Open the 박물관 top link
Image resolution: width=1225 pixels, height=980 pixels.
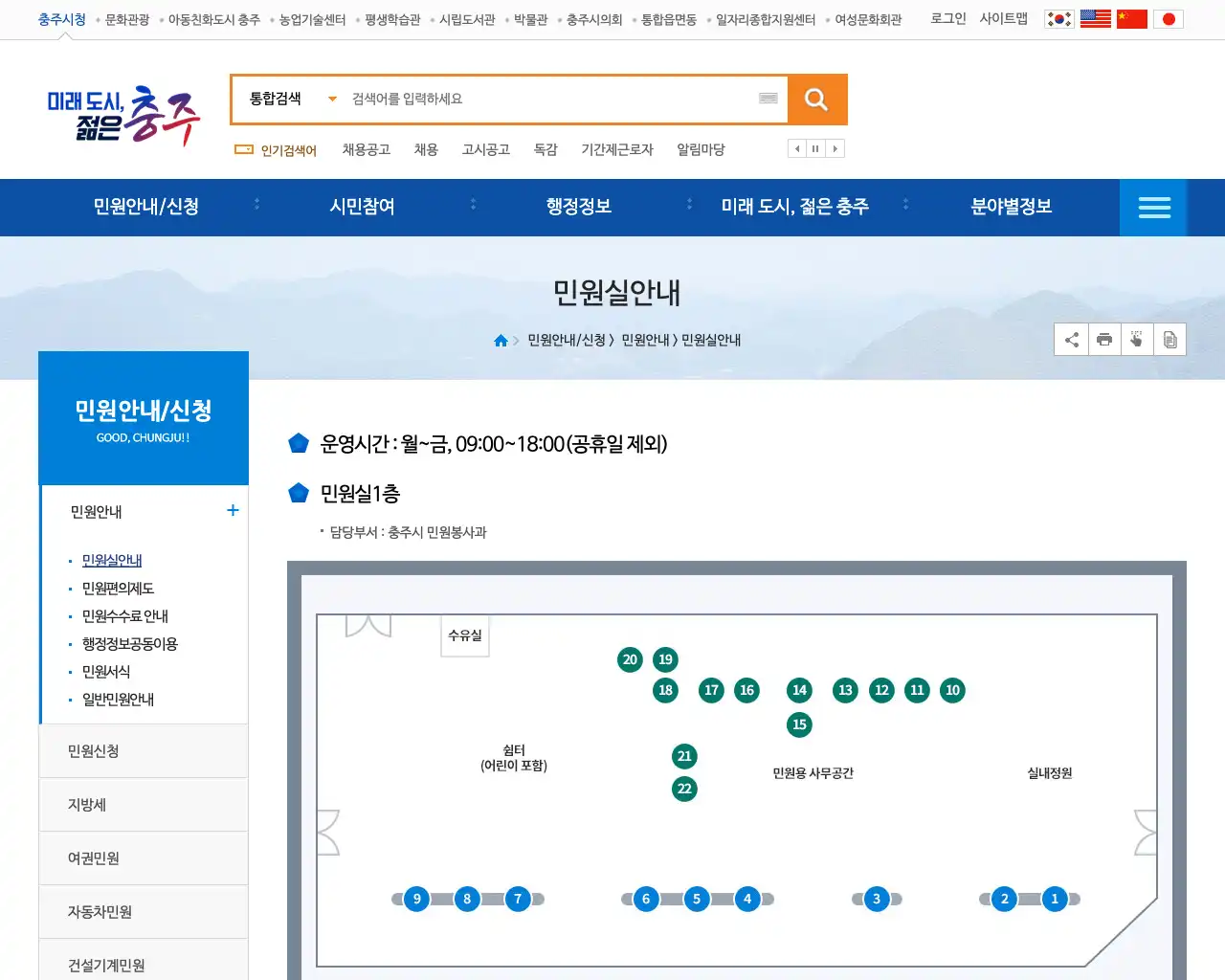coord(530,19)
